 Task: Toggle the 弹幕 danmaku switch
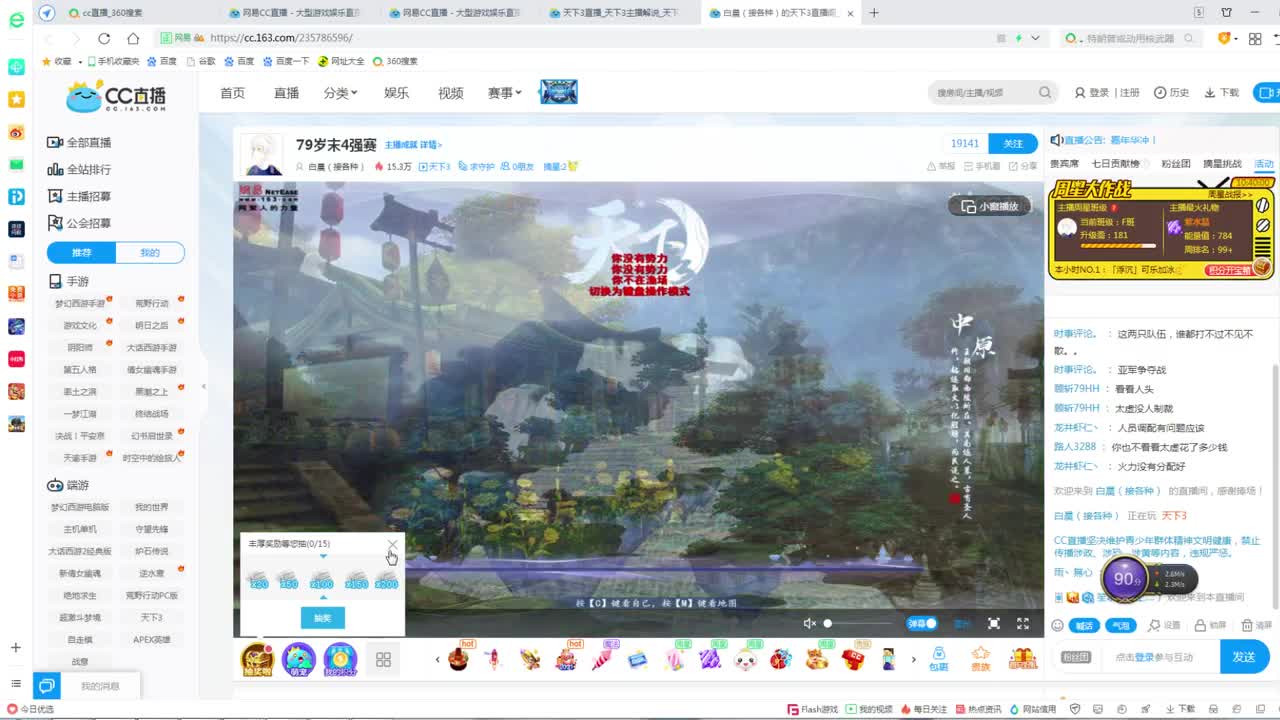(922, 623)
